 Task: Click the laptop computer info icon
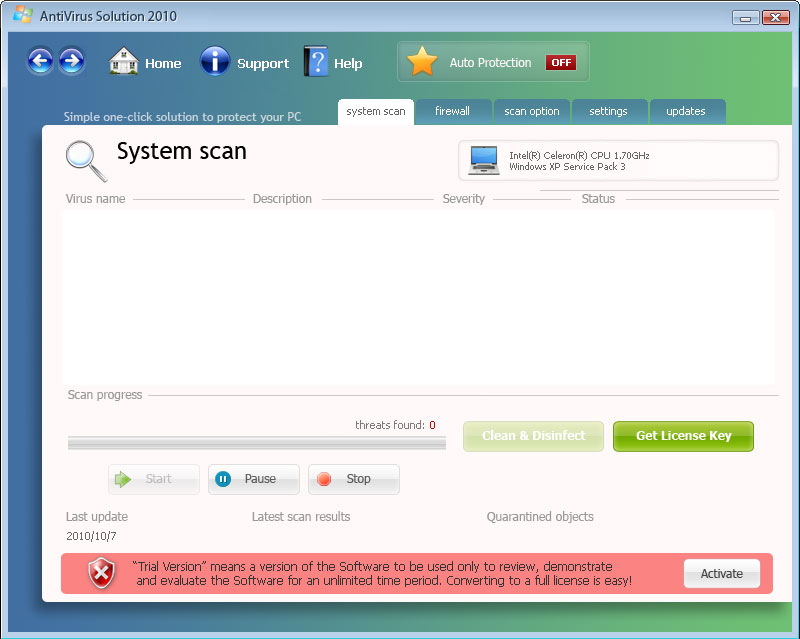484,160
